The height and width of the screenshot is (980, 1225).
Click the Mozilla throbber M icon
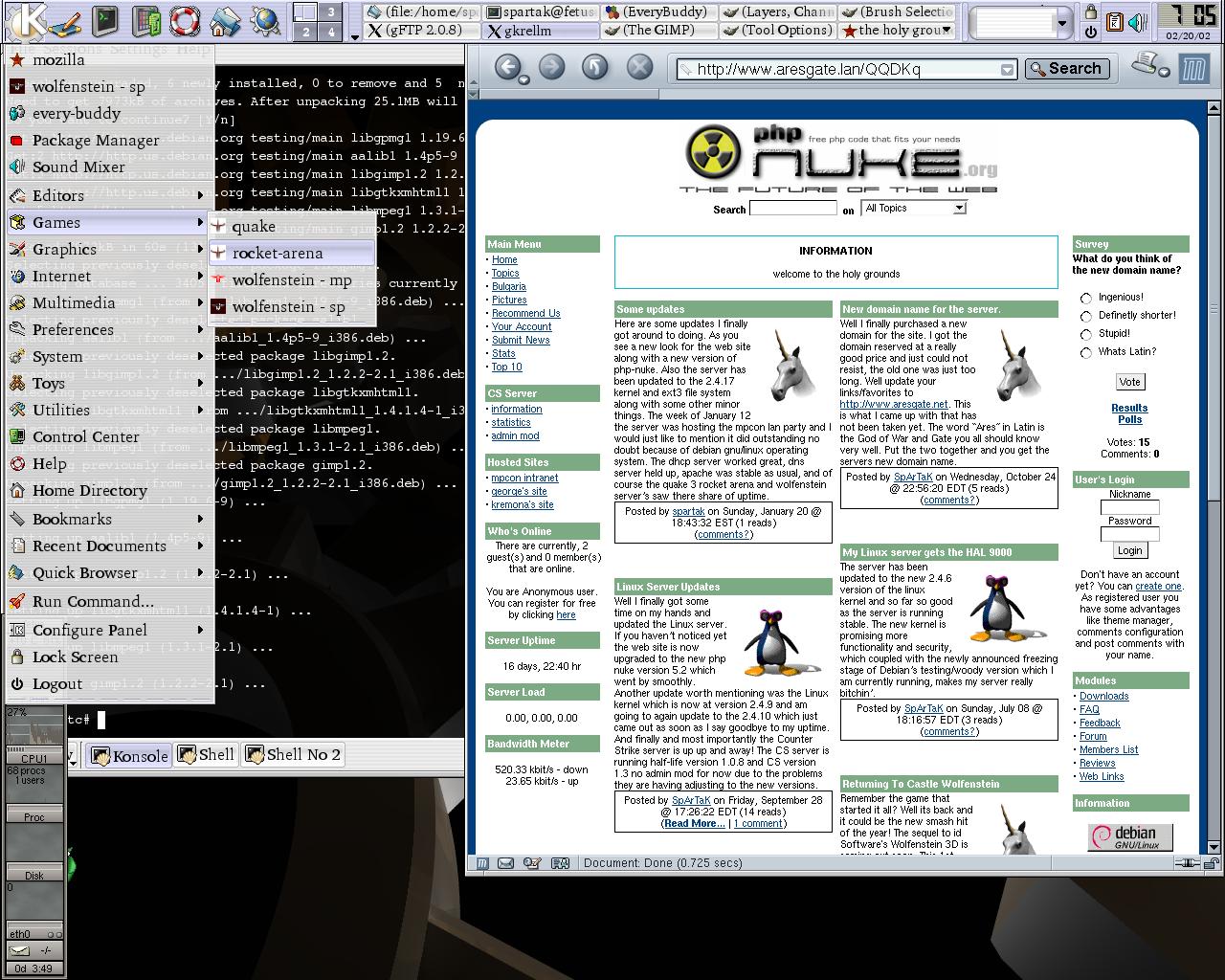click(1193, 68)
